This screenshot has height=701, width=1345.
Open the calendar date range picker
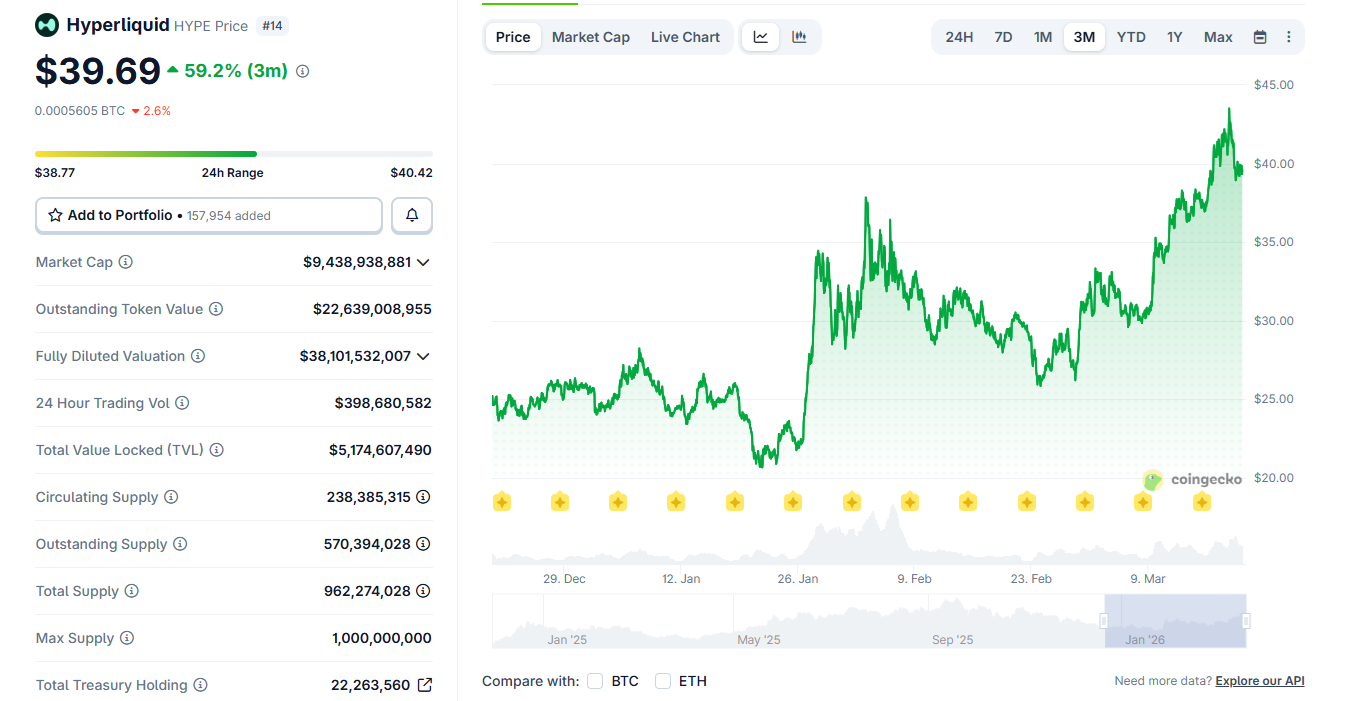(1258, 36)
